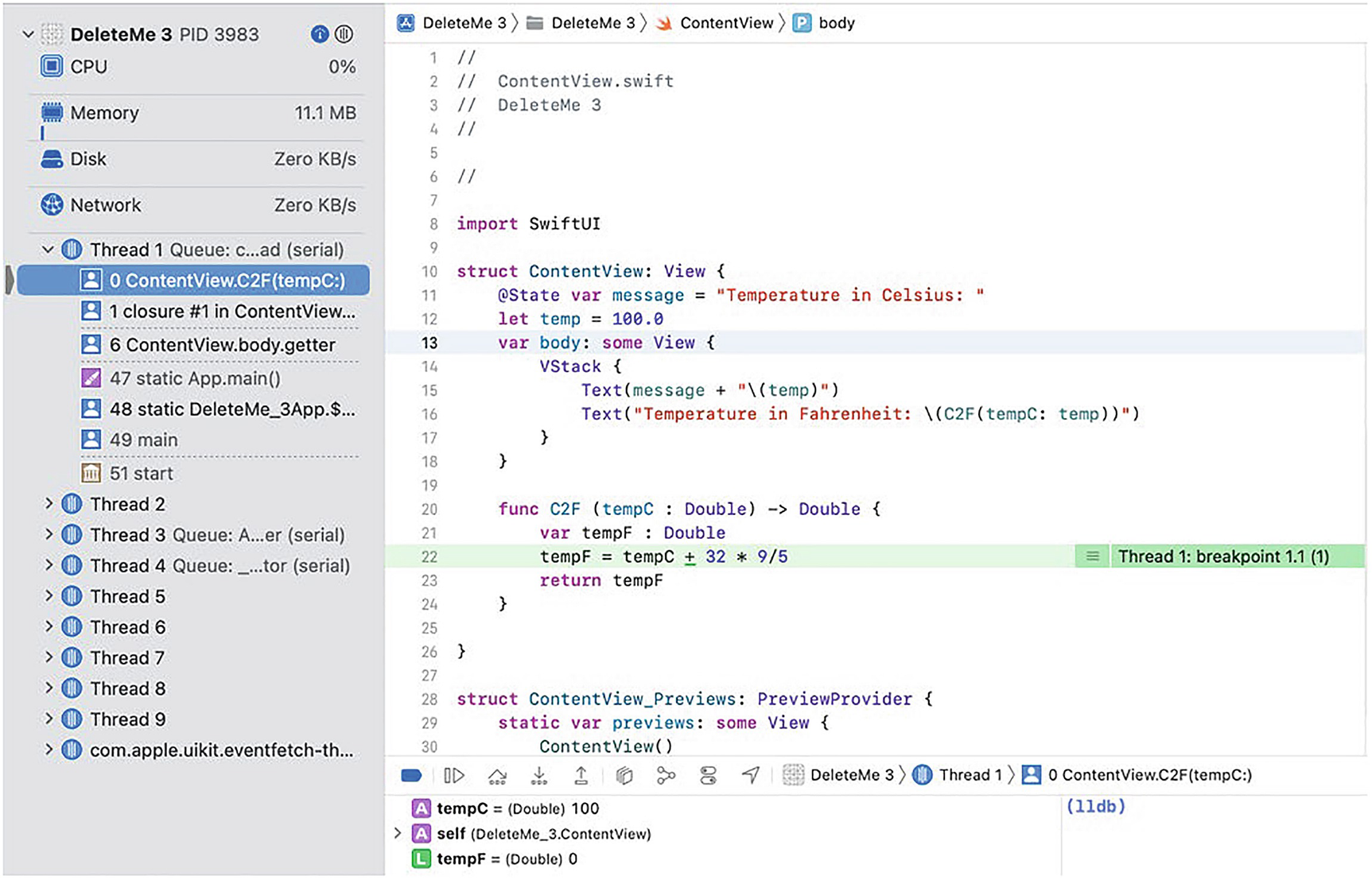Select frame 48 static DeleteMe_3App
The image size is (1372, 880).
219,409
